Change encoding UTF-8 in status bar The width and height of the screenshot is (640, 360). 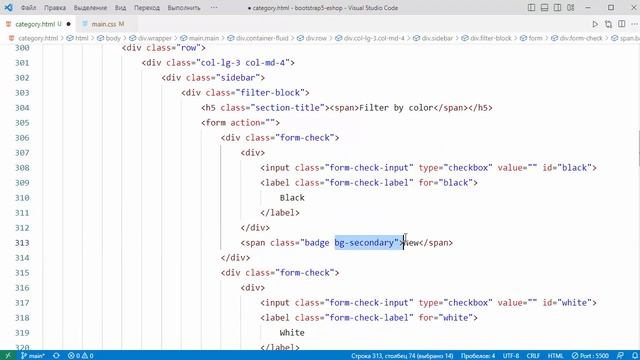tap(511, 356)
